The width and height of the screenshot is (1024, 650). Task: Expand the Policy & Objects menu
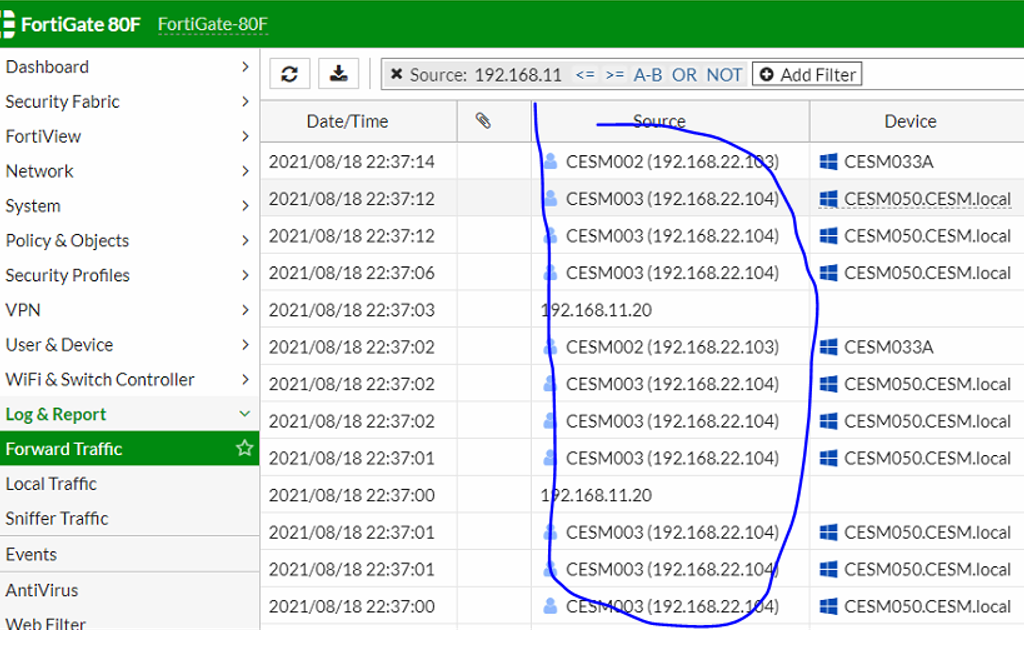click(x=129, y=240)
